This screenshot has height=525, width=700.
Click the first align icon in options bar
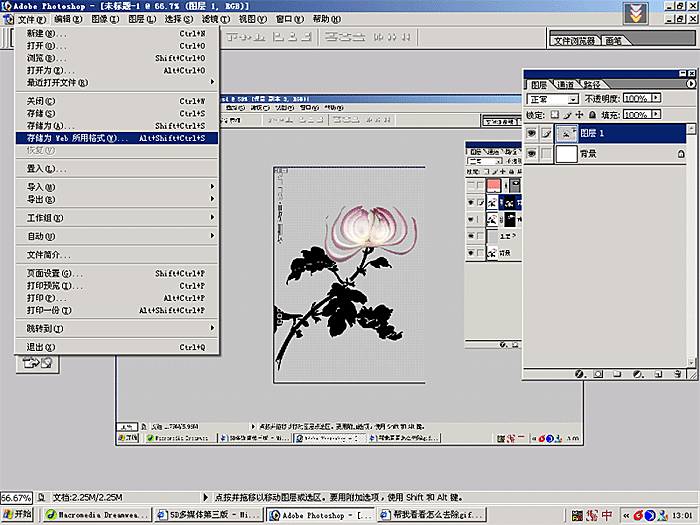point(232,37)
